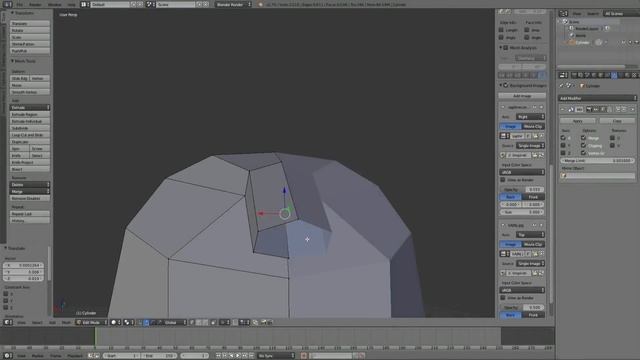Open the Marker menu in timeline
Image resolution: width=640 pixels, height=360 pixels.
(x=38, y=356)
